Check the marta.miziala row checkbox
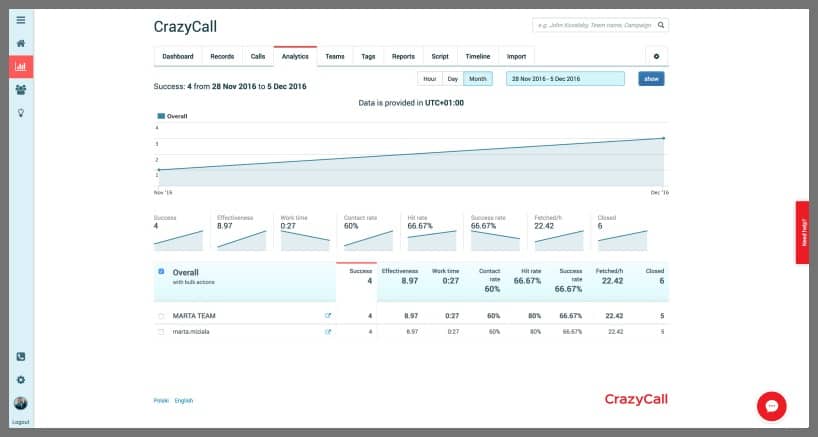The height and width of the screenshot is (437, 818). pos(162,331)
